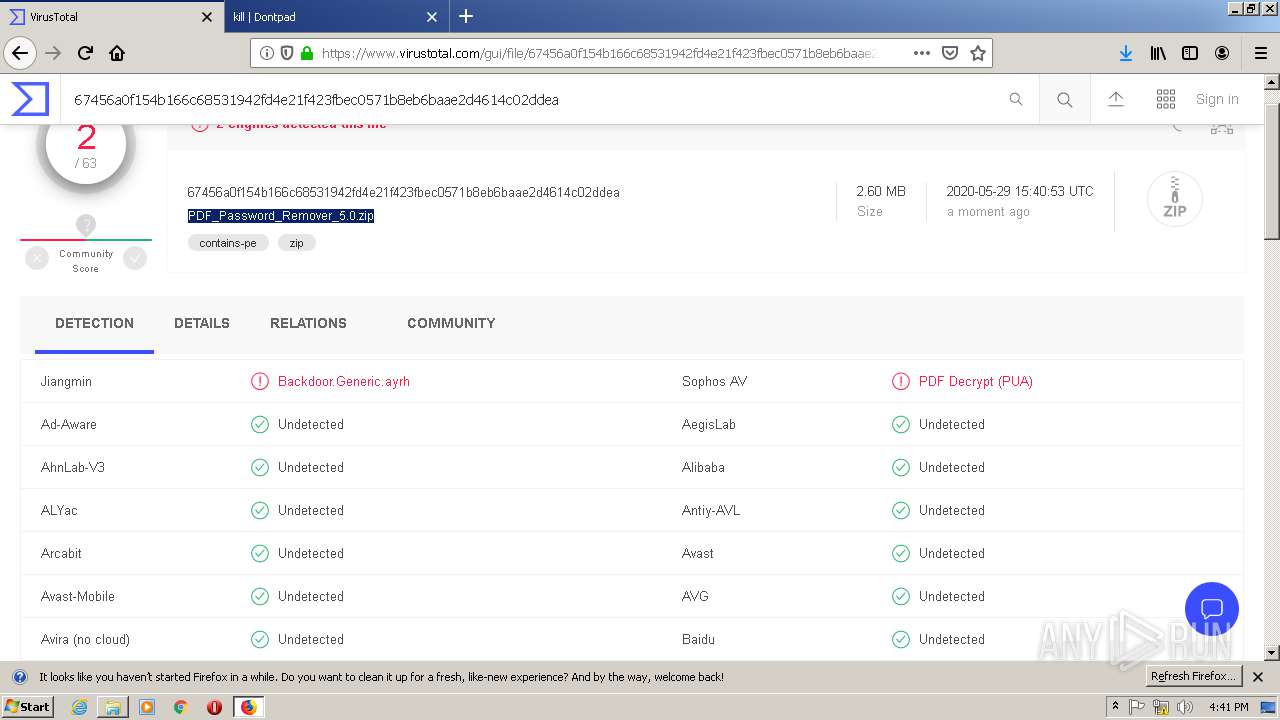Click the file name PDF_Password_Remover_5.0.zip
This screenshot has height=720, width=1280.
281,216
